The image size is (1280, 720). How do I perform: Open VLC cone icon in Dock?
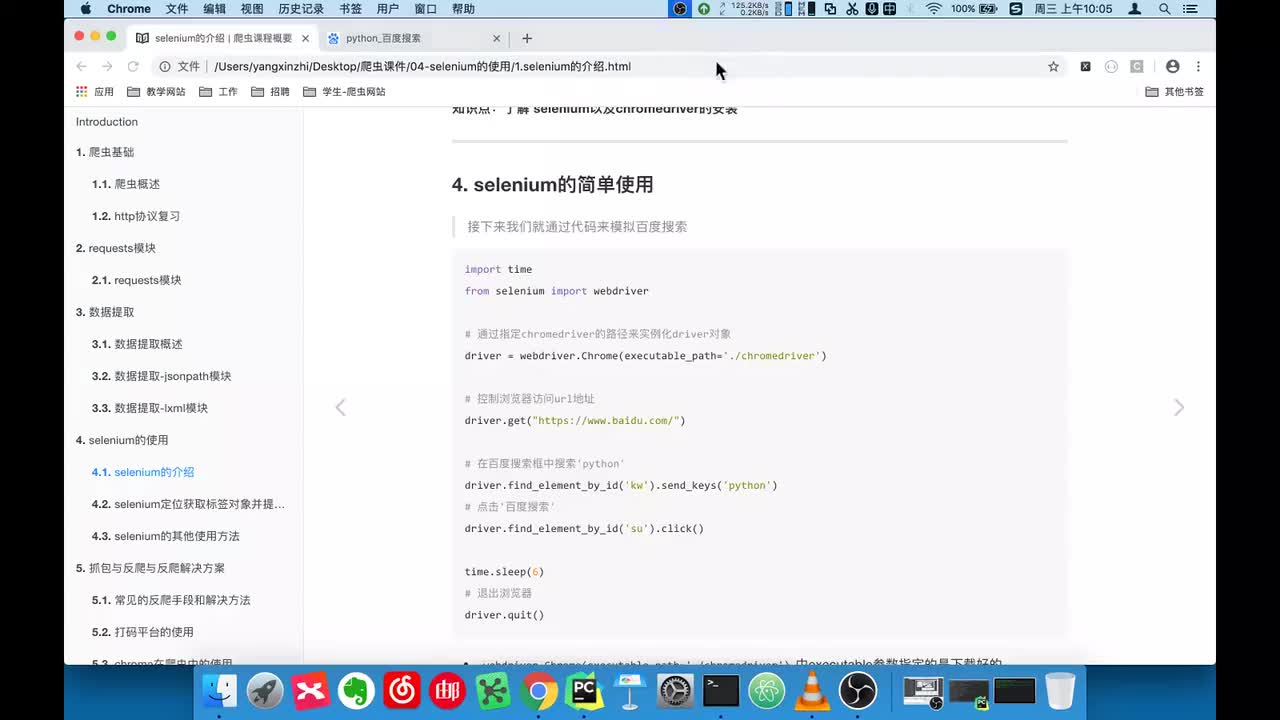click(811, 691)
